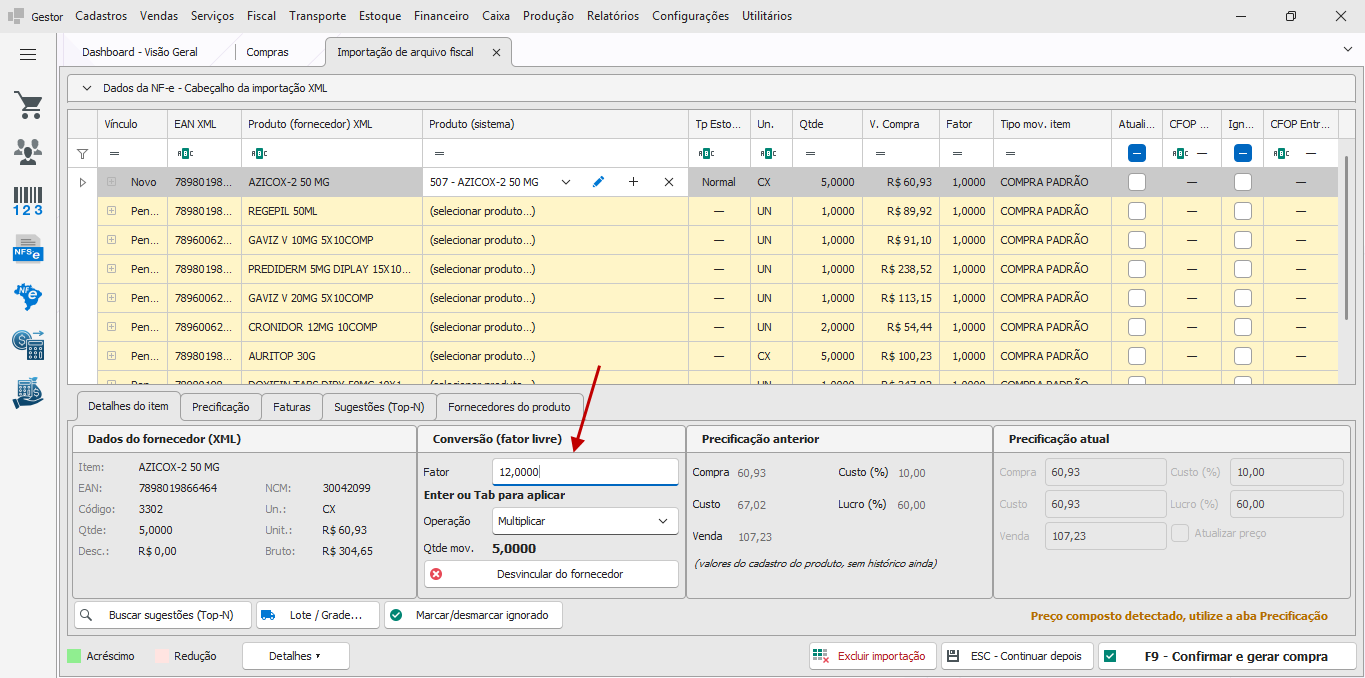The height and width of the screenshot is (678, 1365).
Task: Open the Detalhes dropdown button
Action: click(x=296, y=656)
